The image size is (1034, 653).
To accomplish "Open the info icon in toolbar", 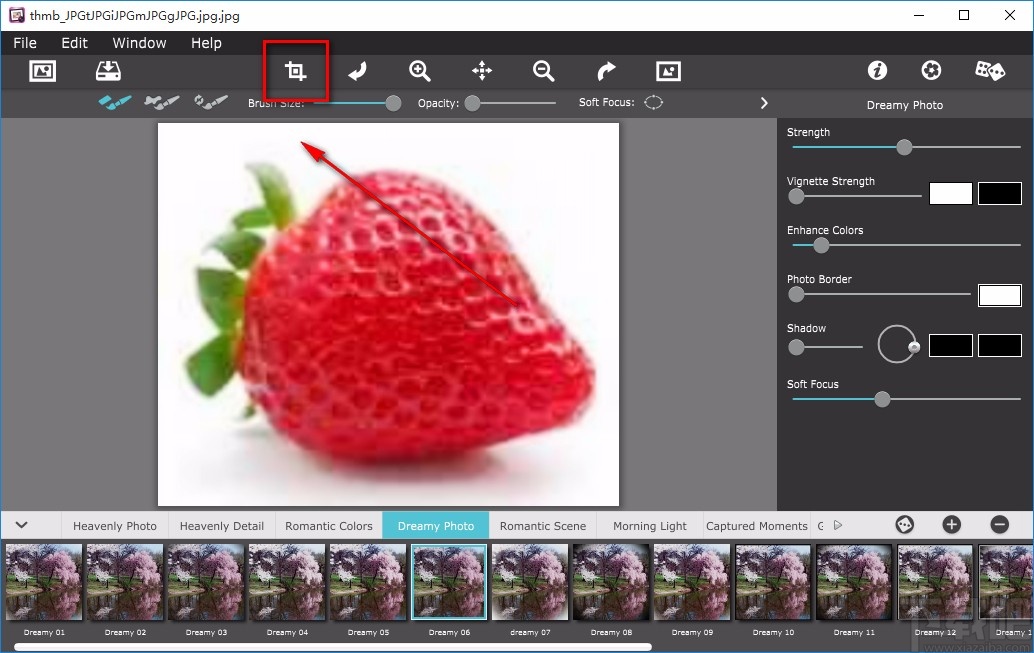I will pyautogui.click(x=877, y=71).
